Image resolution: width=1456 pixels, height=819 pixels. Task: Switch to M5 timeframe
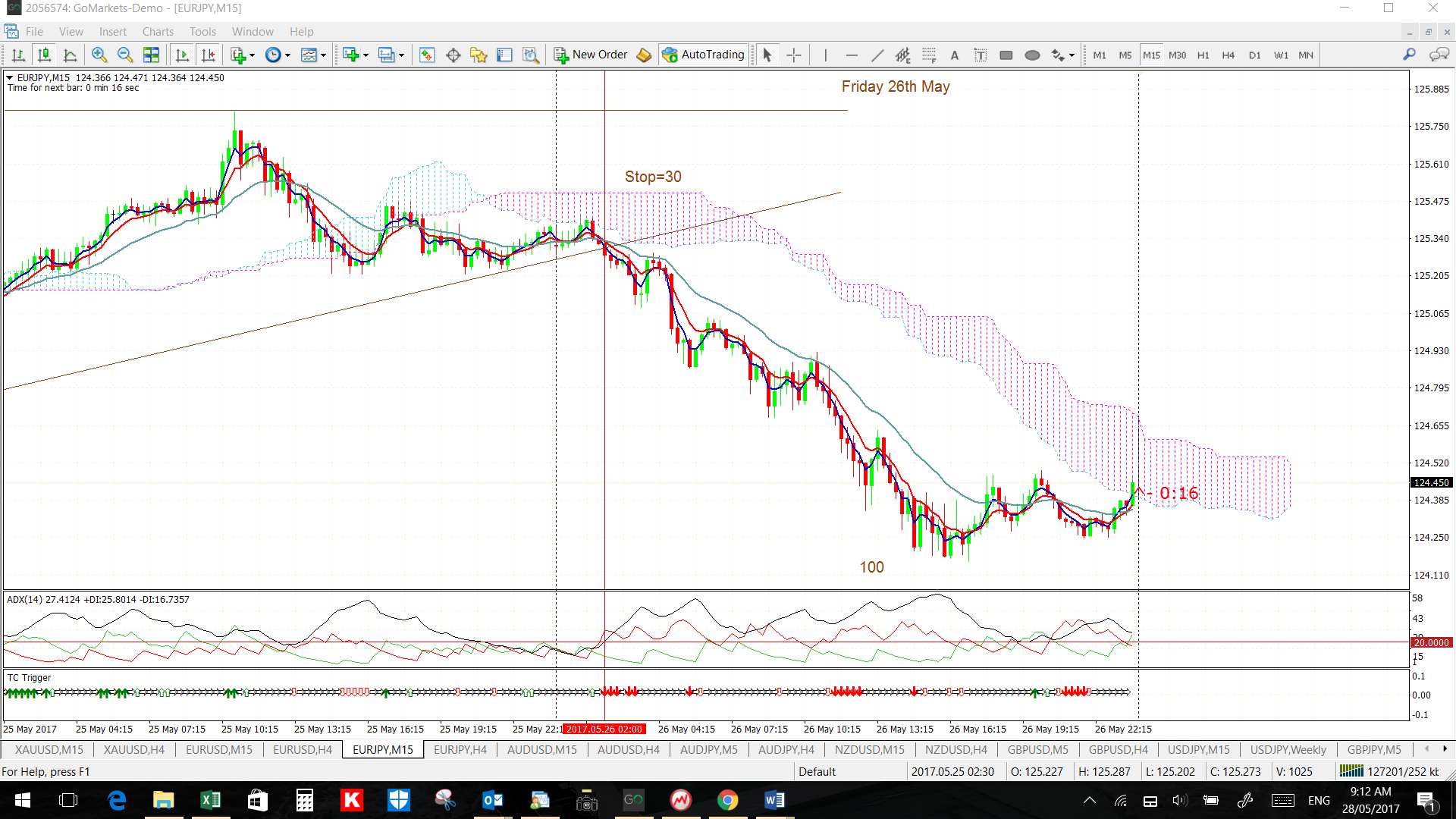(x=1125, y=55)
